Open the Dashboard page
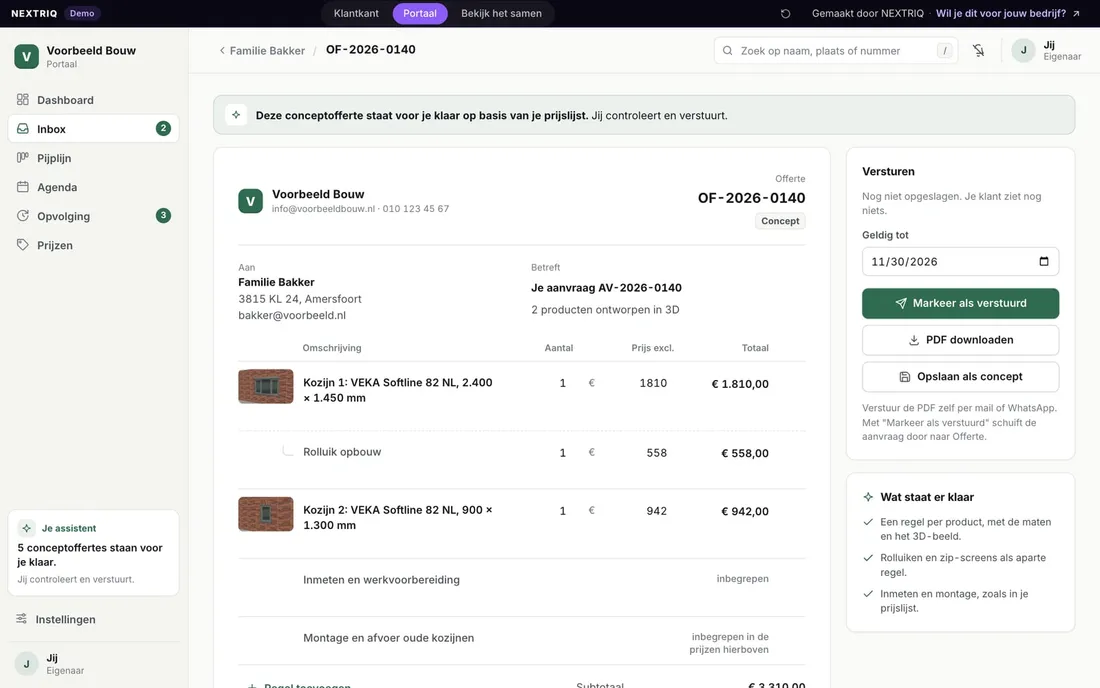 [x=93, y=100]
